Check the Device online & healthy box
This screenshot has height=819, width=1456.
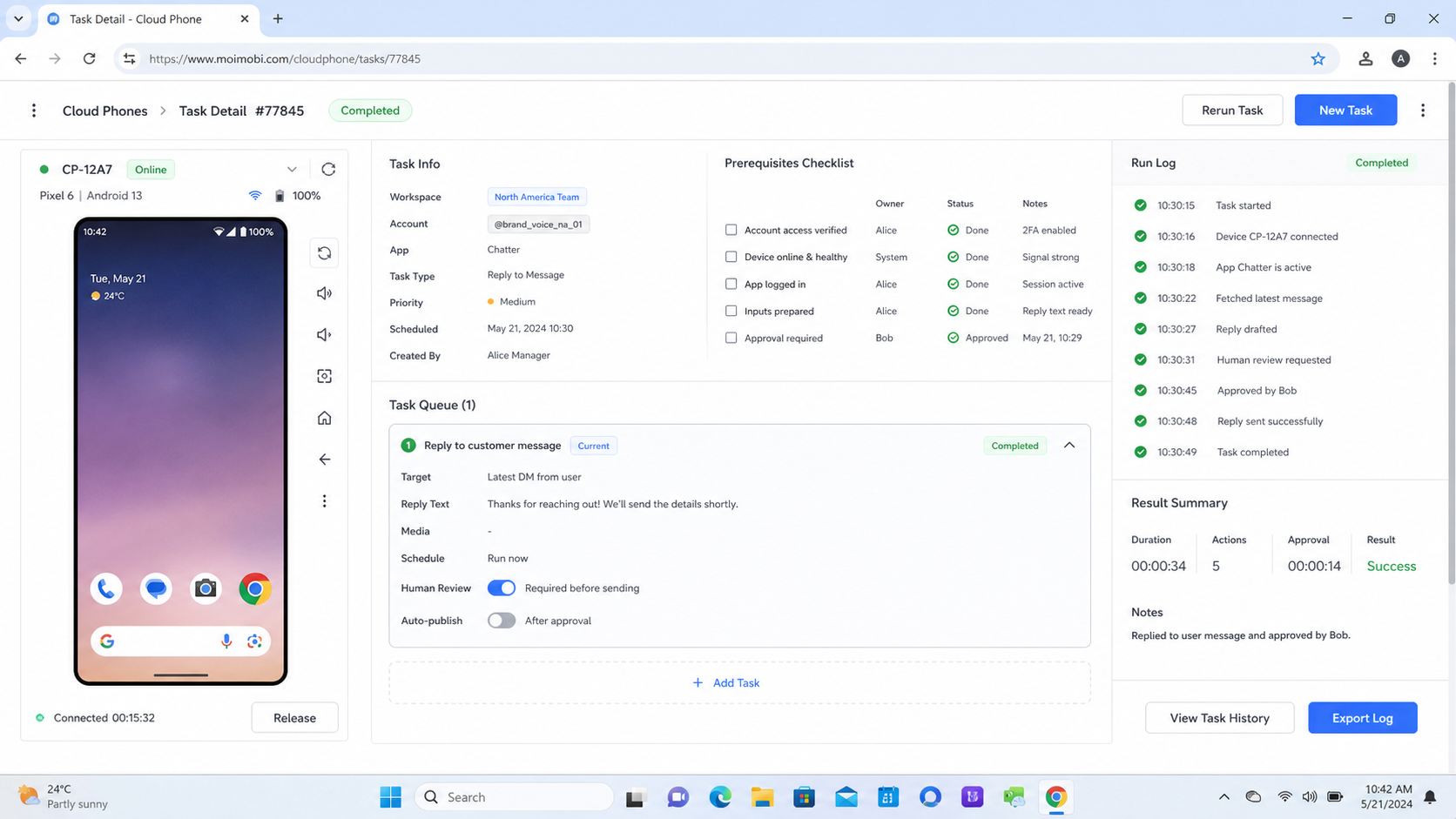point(731,257)
